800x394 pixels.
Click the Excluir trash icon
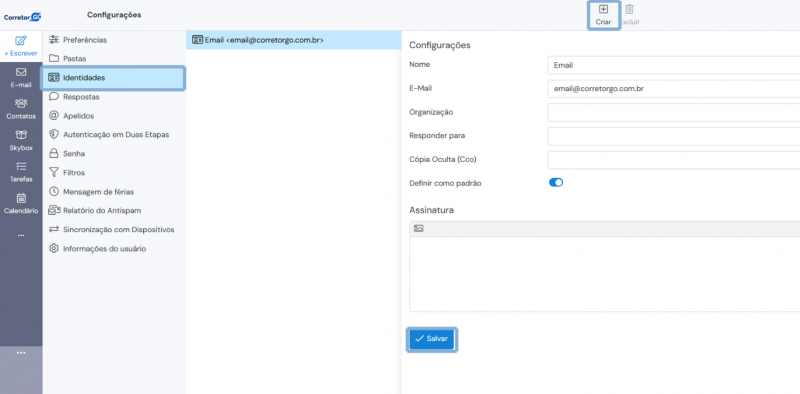630,9
